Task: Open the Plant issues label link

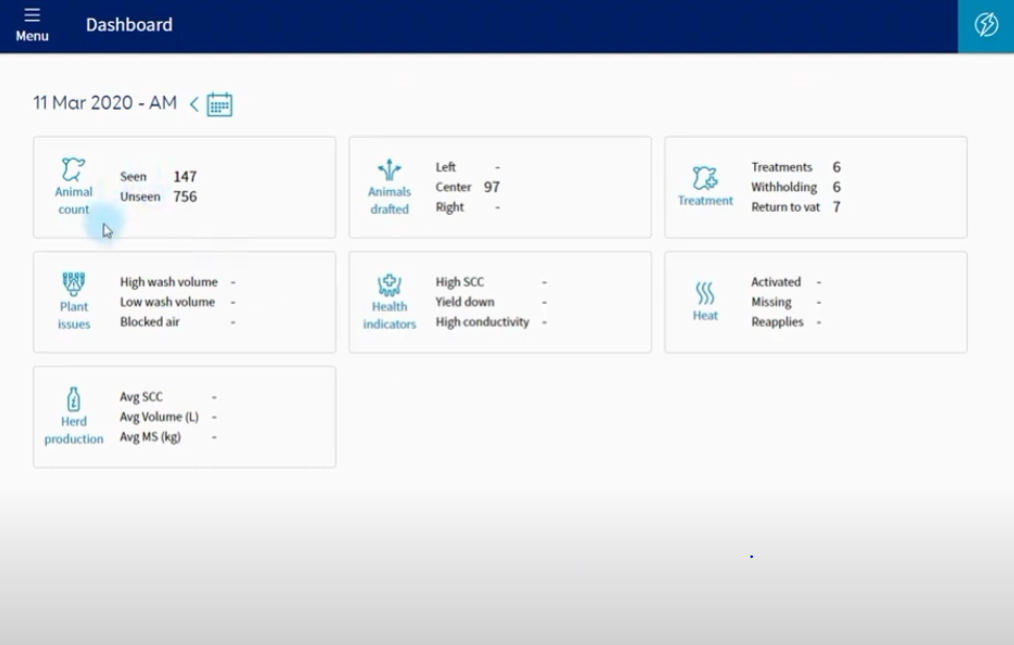Action: coord(74,315)
